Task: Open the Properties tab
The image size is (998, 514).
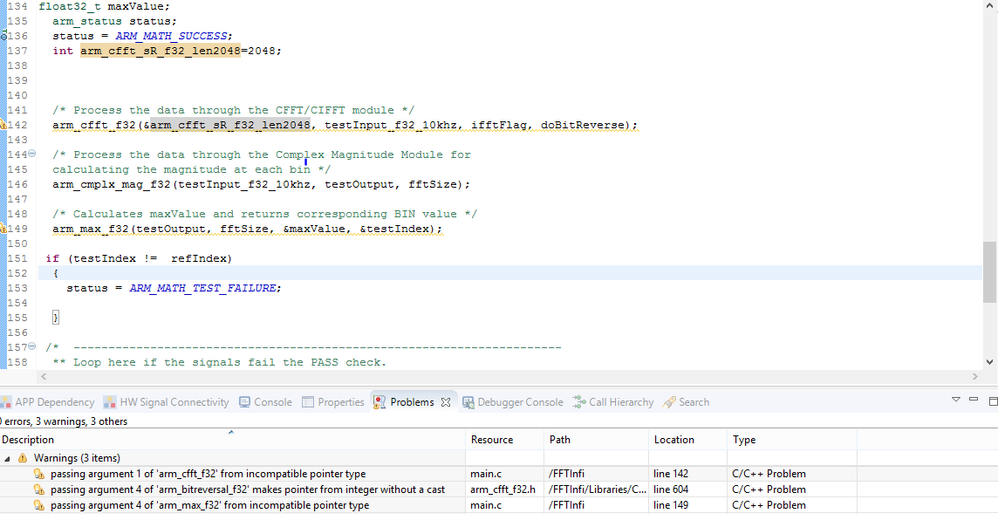Action: (333, 402)
